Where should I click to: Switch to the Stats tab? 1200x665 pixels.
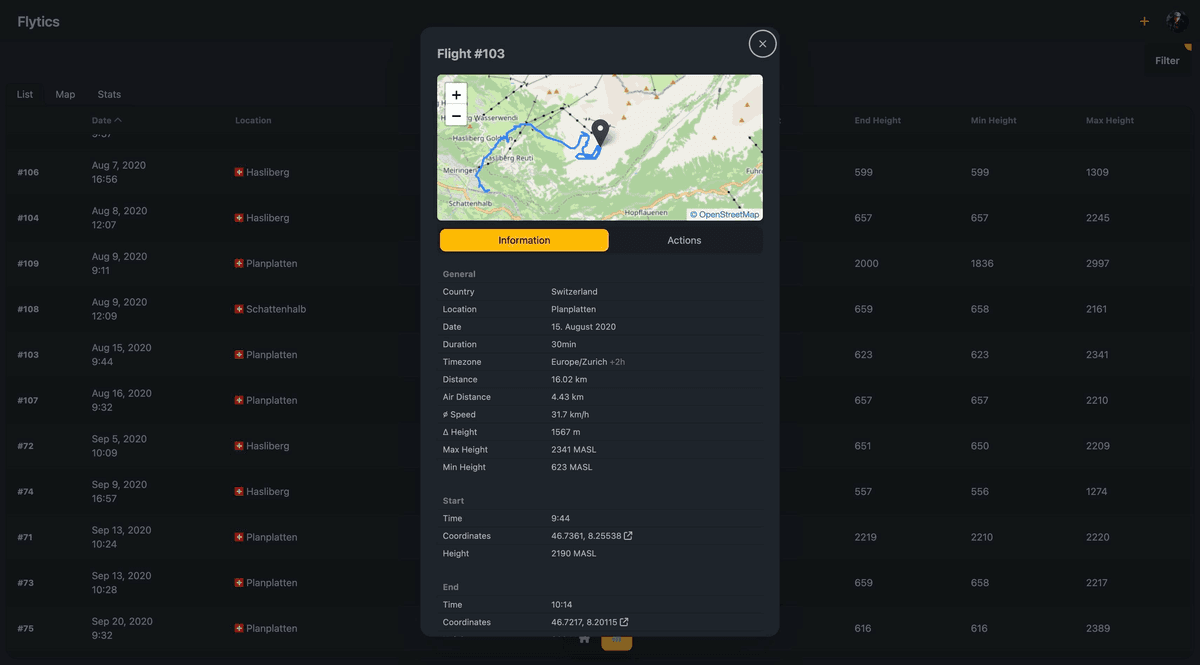click(109, 94)
